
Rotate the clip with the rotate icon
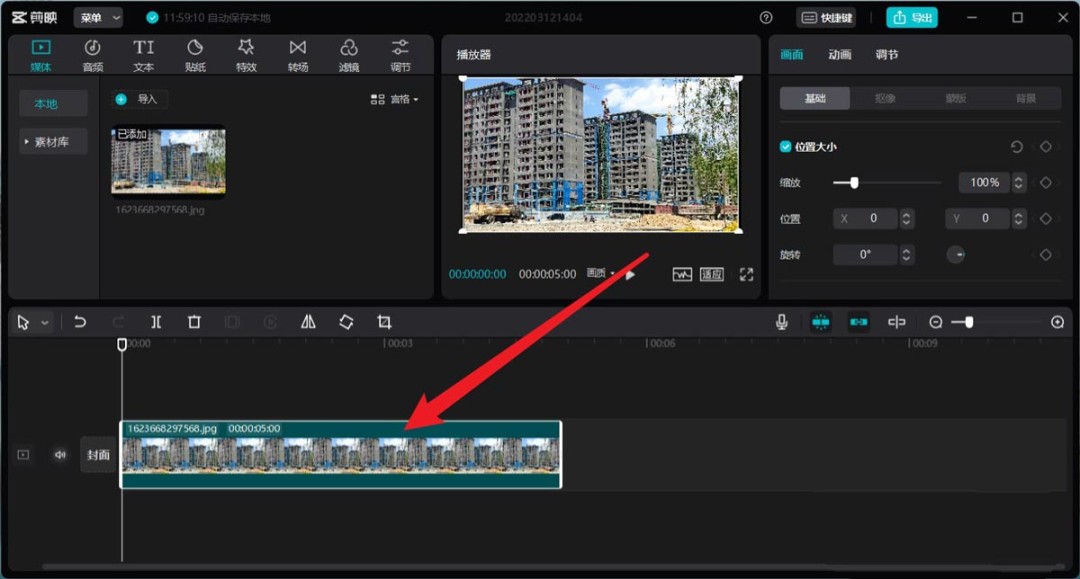pyautogui.click(x=346, y=321)
